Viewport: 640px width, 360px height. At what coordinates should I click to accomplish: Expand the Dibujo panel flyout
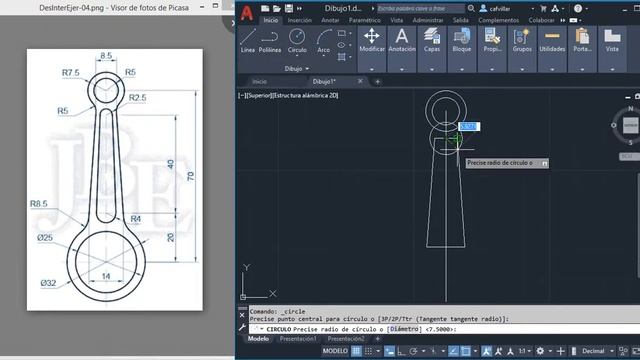click(x=297, y=69)
